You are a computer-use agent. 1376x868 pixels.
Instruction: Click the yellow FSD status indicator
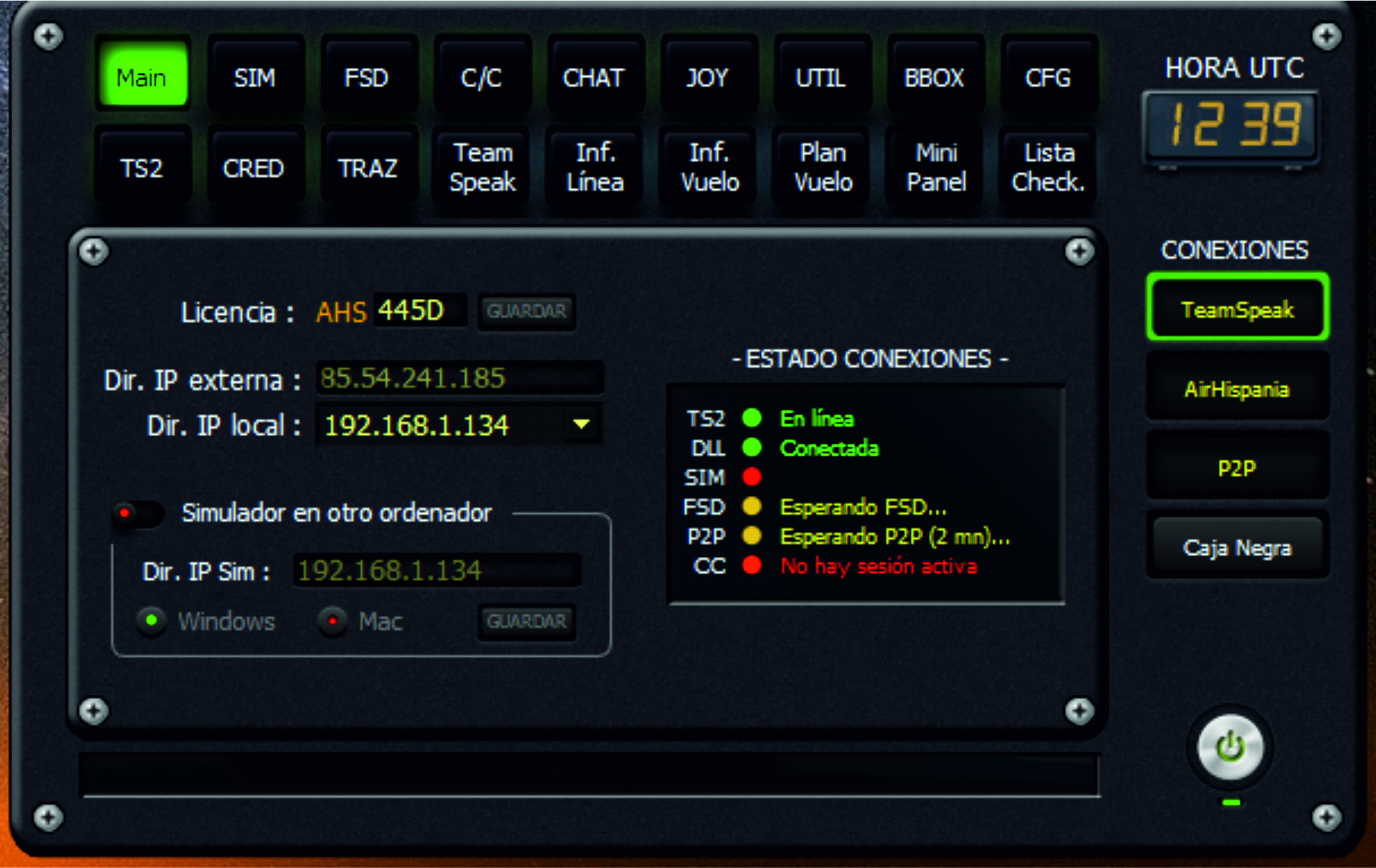tap(751, 506)
